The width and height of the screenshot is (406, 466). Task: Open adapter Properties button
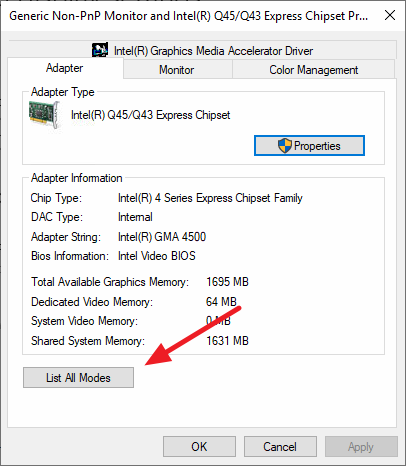tap(309, 146)
